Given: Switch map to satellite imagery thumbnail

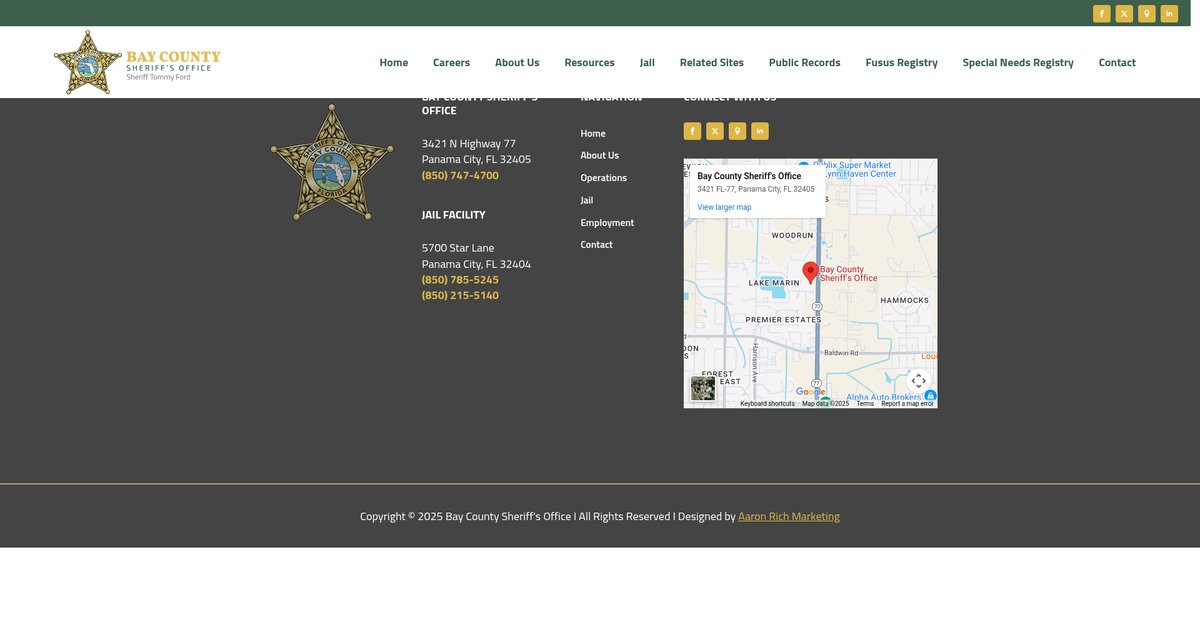Looking at the screenshot, I should point(703,388).
